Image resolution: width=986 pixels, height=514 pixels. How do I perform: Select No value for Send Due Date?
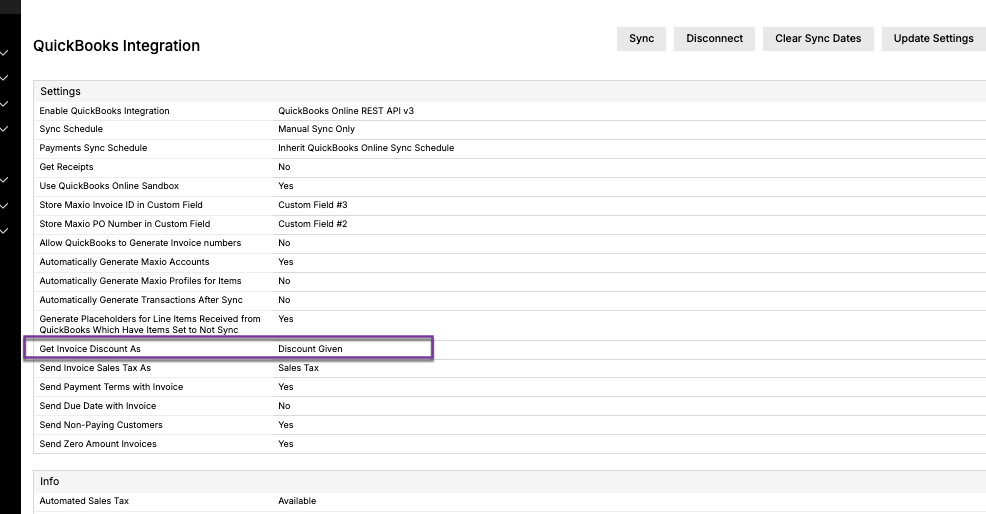284,406
